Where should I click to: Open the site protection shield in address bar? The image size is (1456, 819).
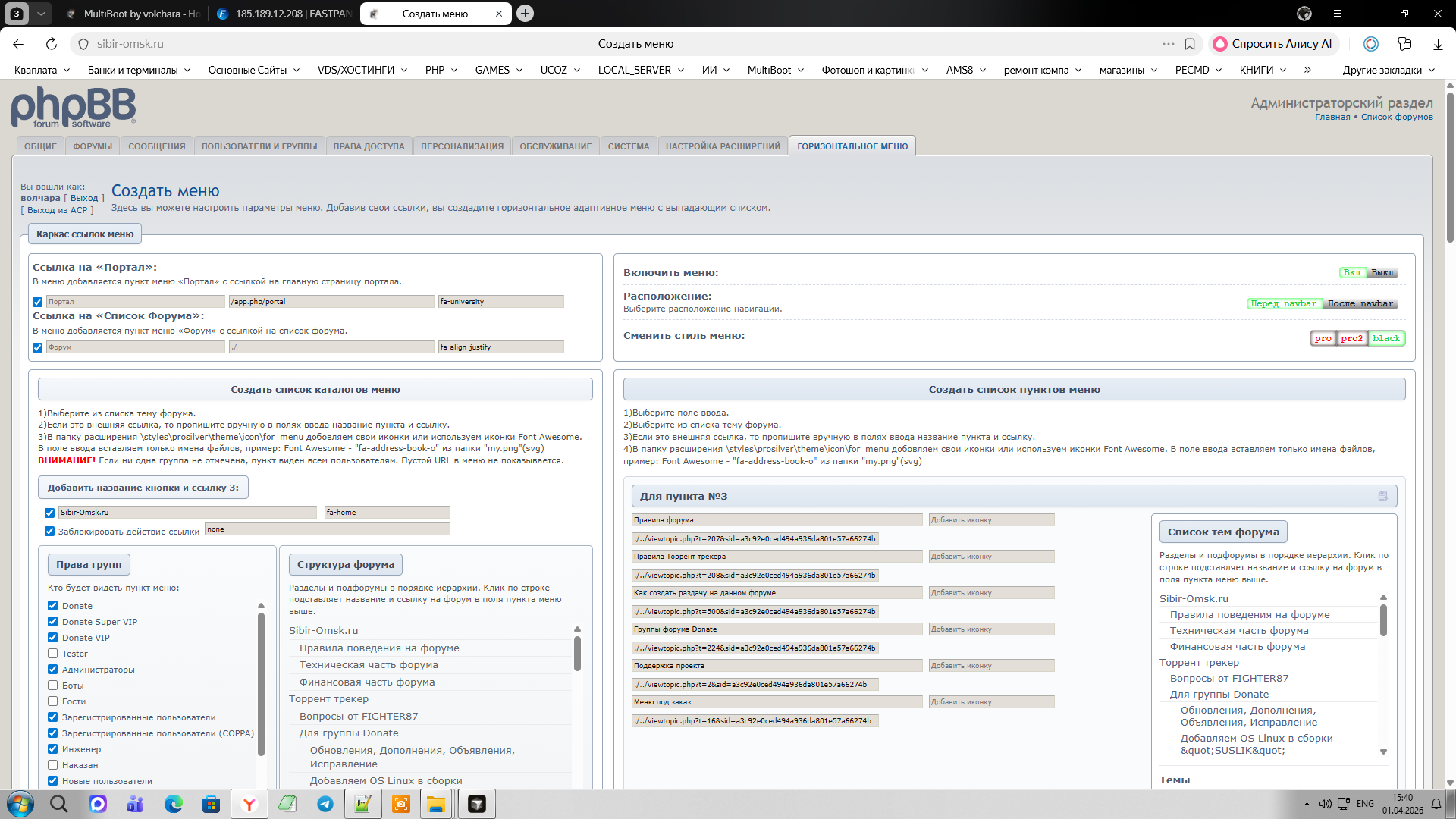point(83,44)
